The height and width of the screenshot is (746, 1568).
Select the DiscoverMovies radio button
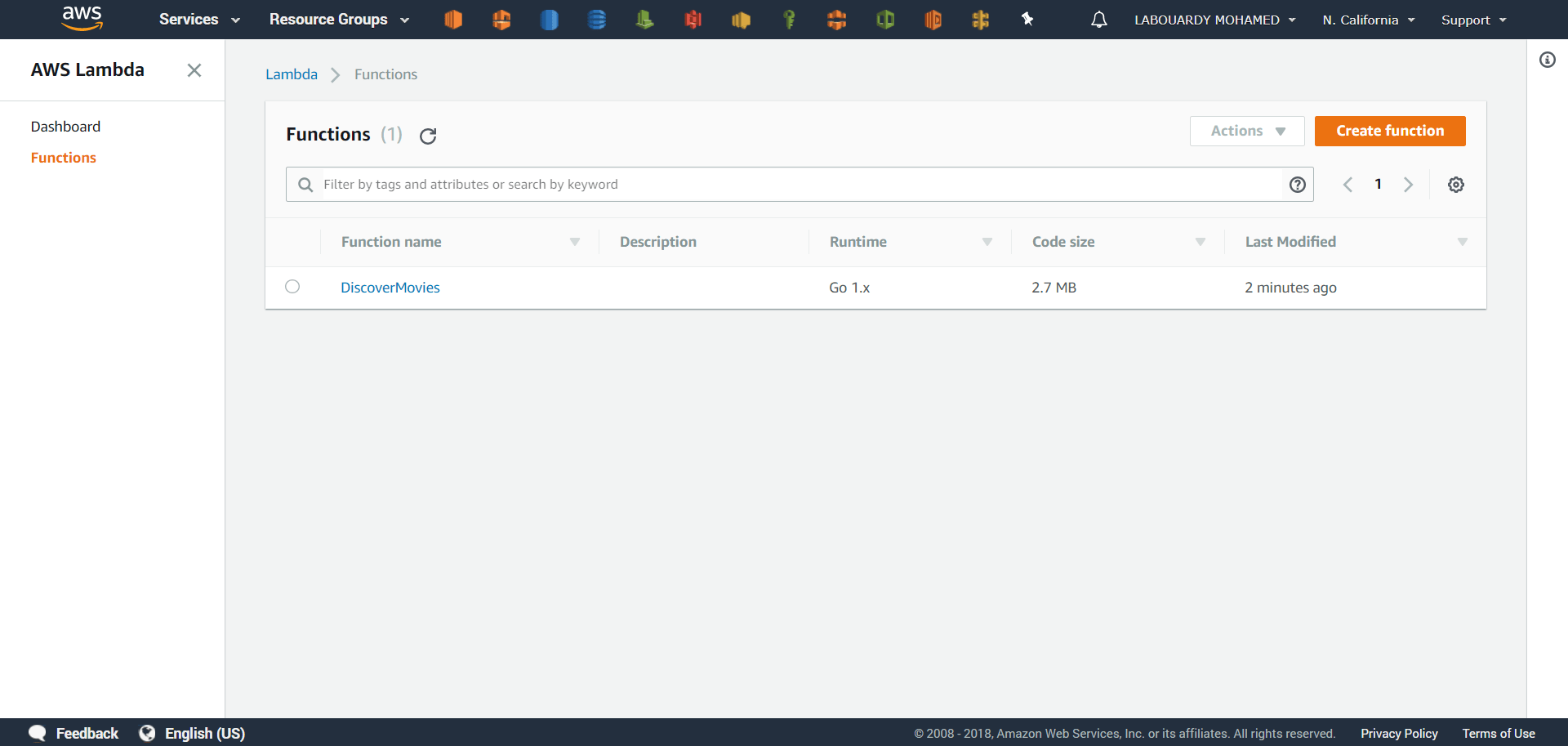coord(292,287)
